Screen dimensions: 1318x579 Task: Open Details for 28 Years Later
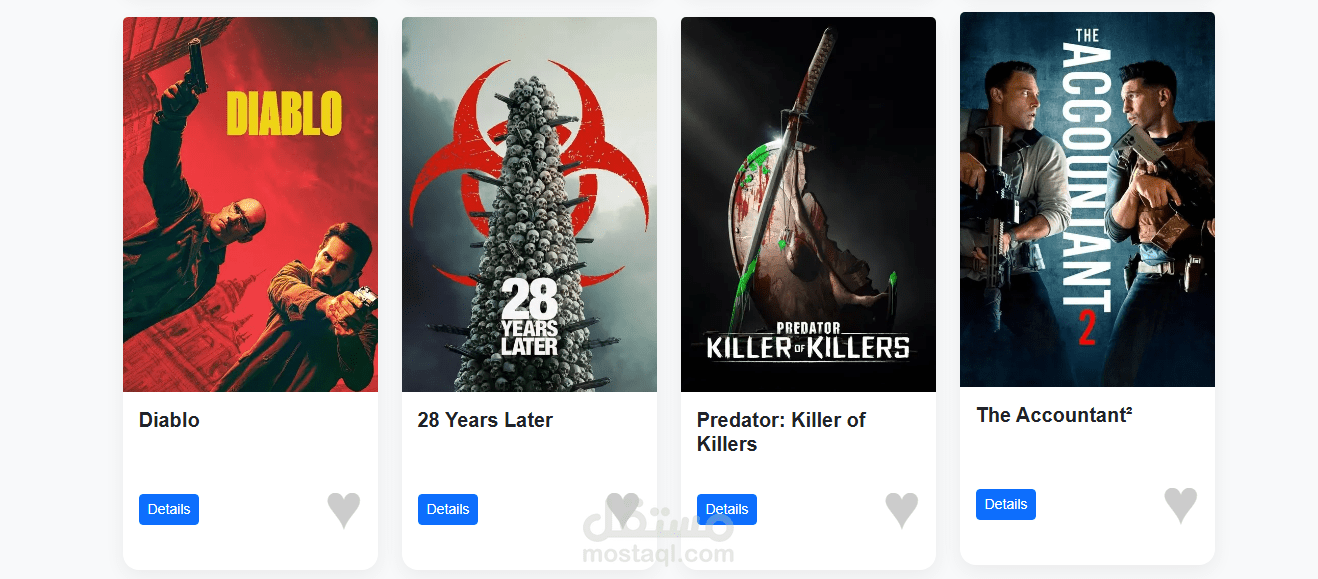[x=448, y=509]
